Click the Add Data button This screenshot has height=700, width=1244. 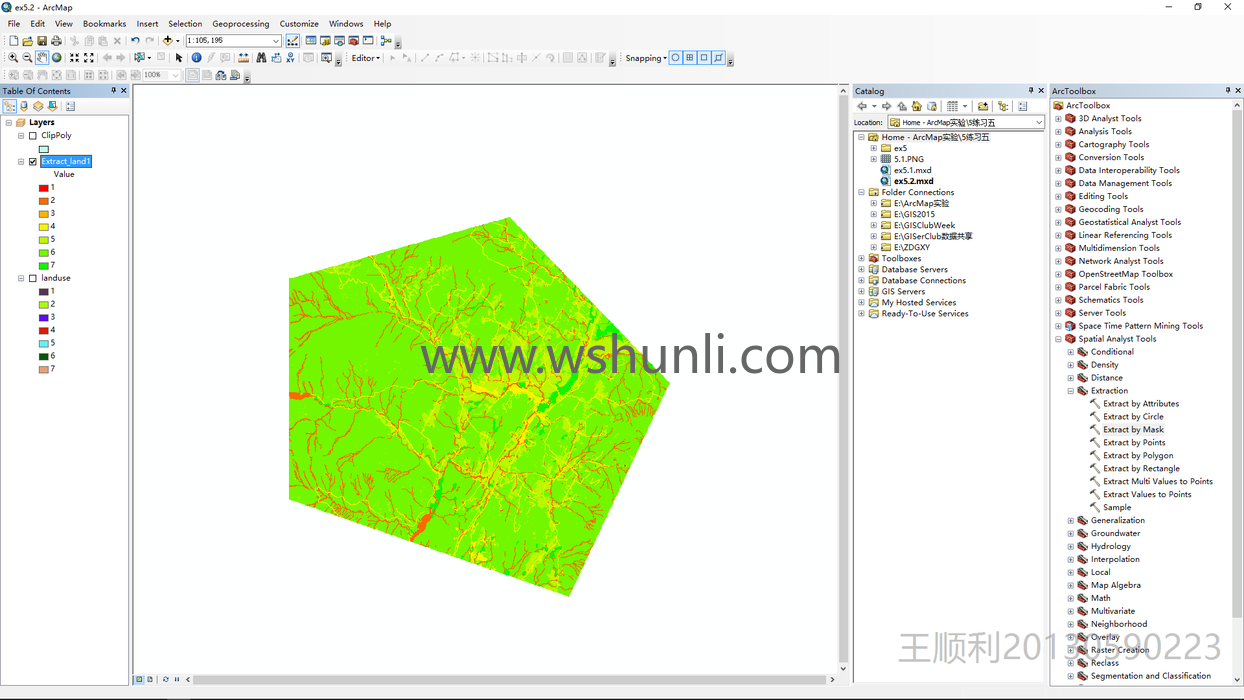(x=168, y=41)
